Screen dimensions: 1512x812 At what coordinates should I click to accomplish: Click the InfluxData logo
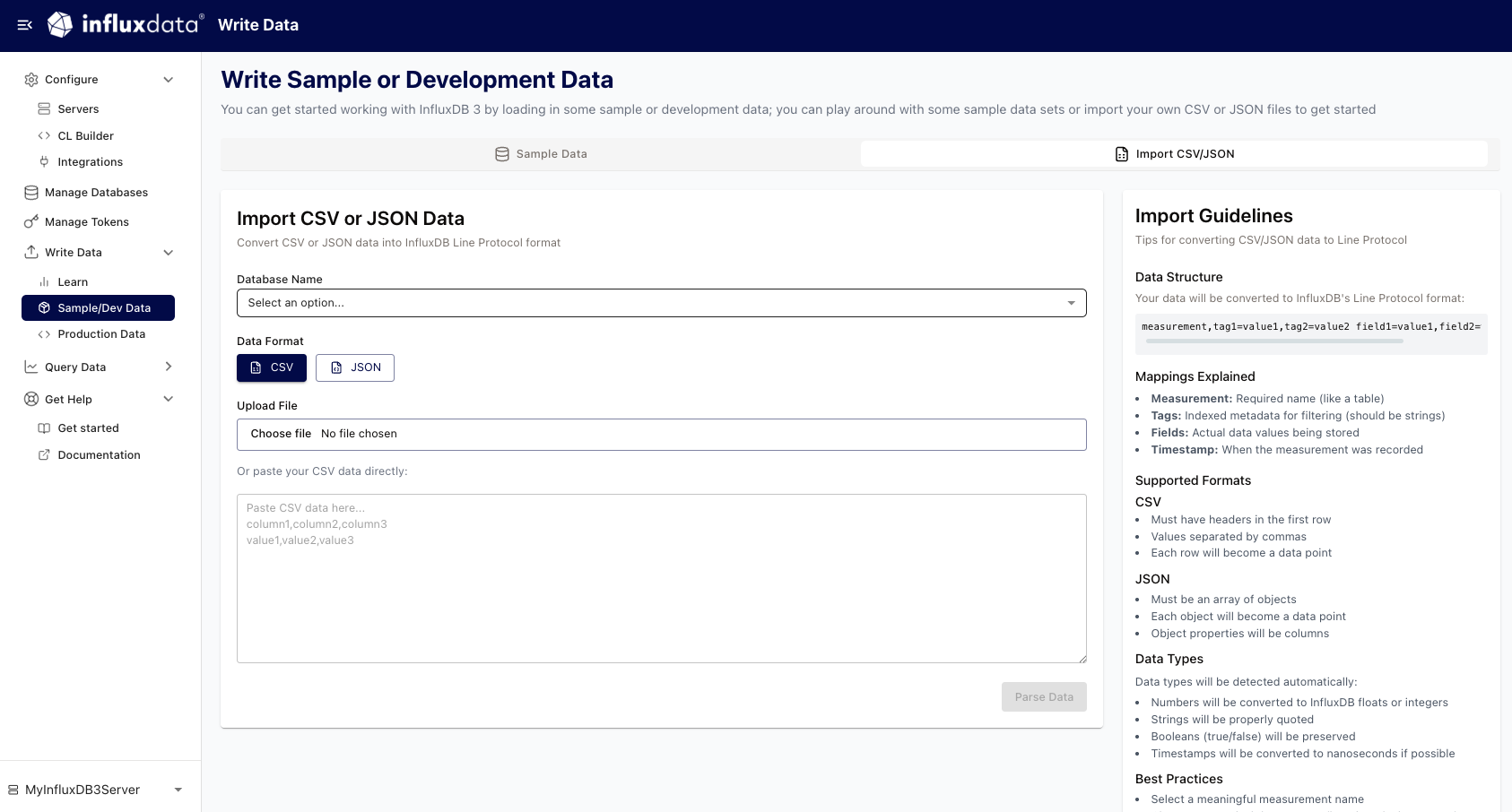(x=126, y=24)
